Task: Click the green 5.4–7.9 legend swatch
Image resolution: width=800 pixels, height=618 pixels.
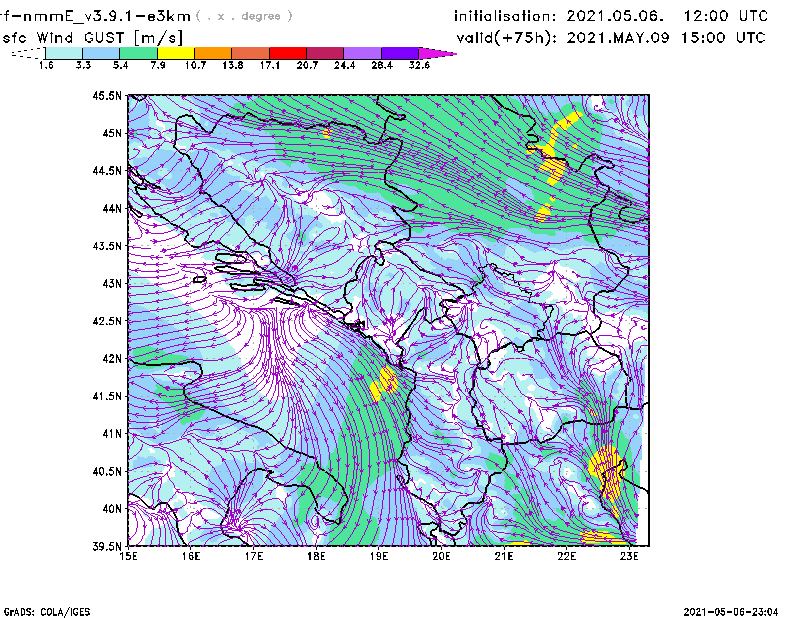Action: click(x=138, y=53)
